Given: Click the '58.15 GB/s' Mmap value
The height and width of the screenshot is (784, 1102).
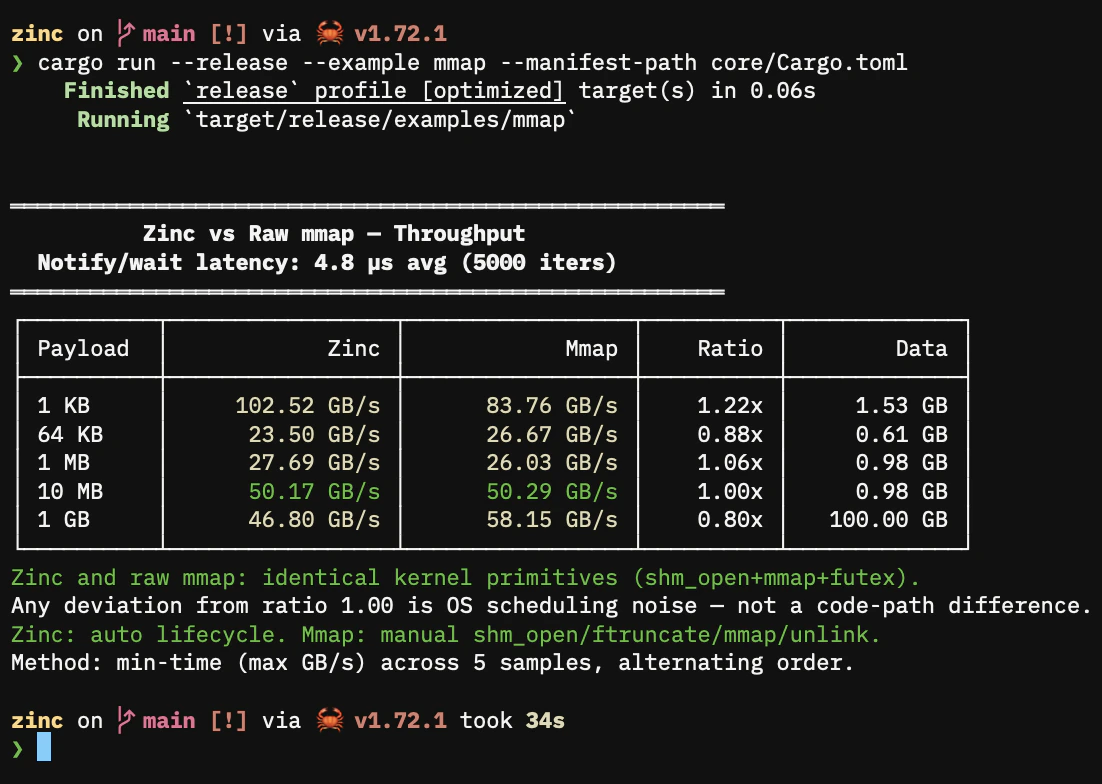Looking at the screenshot, I should click(552, 519).
